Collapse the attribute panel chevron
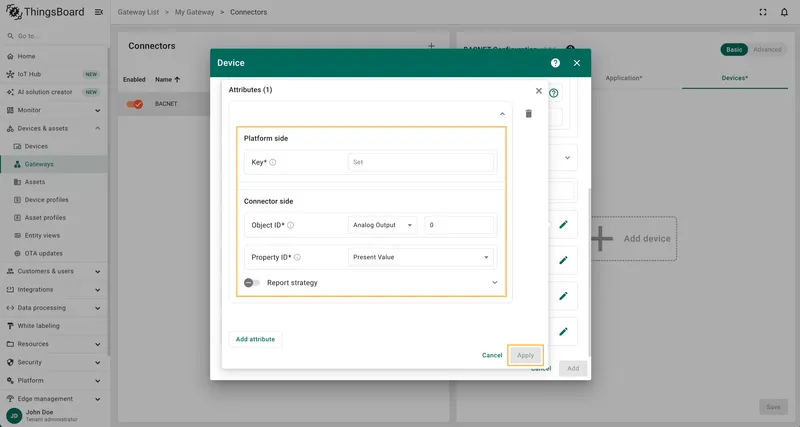 tap(502, 114)
